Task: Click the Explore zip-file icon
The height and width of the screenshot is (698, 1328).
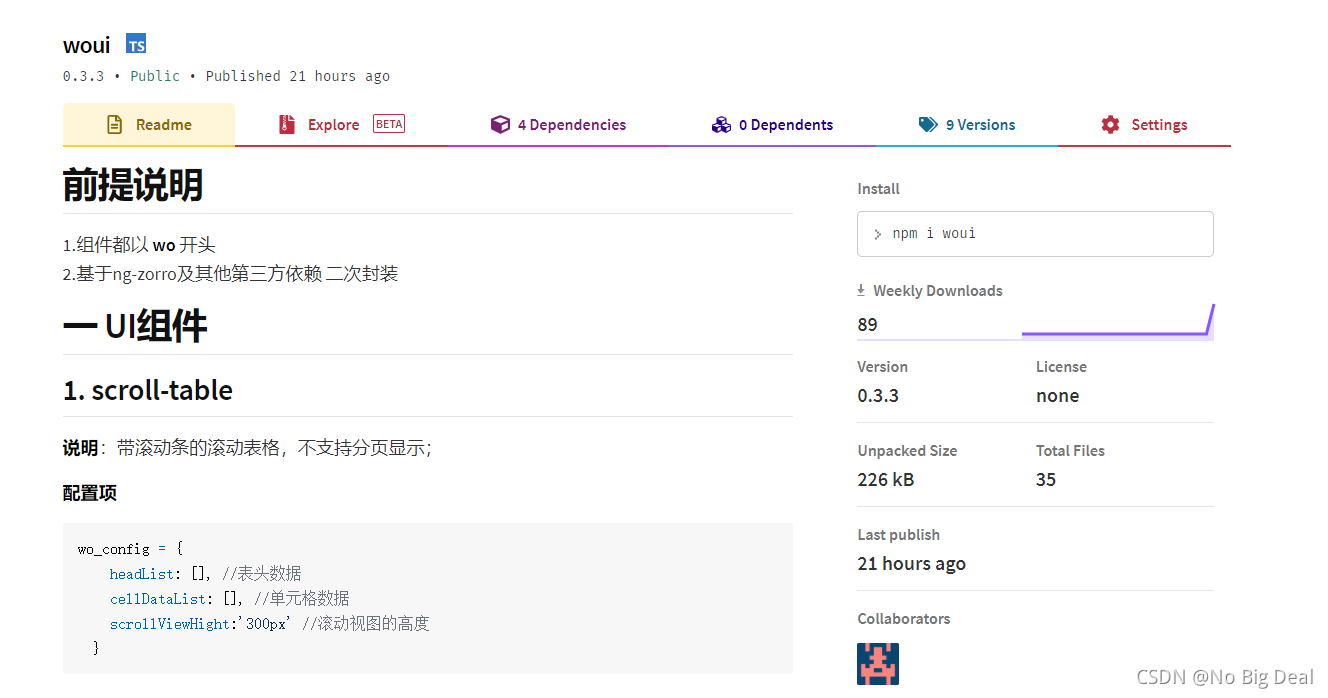Action: click(287, 125)
